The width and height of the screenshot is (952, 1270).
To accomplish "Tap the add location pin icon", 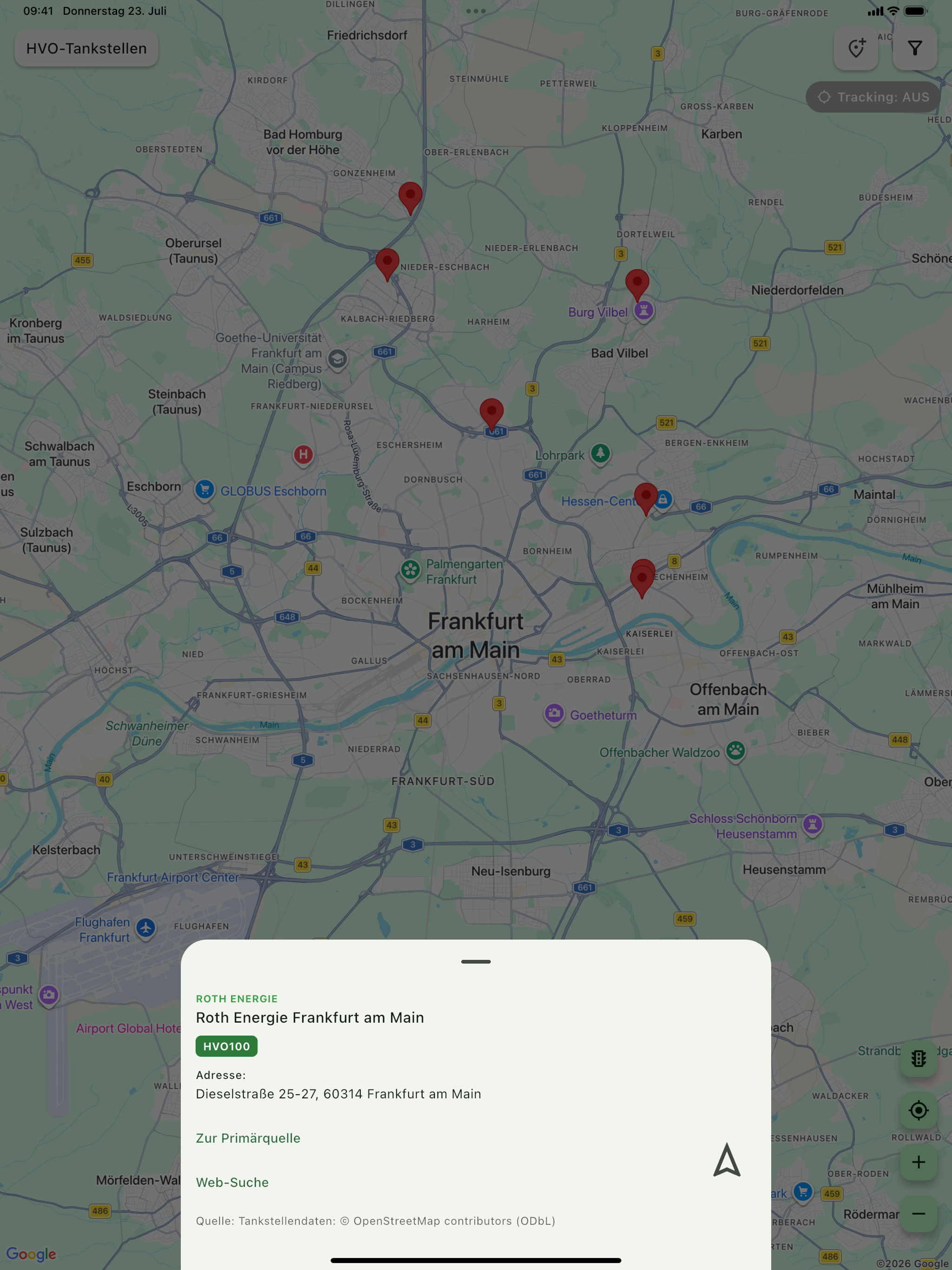I will click(856, 48).
